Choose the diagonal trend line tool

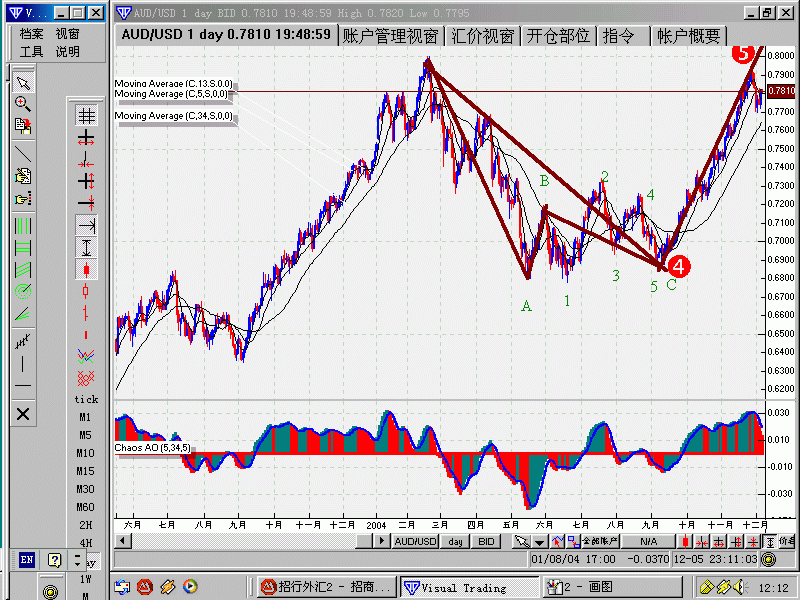point(23,154)
